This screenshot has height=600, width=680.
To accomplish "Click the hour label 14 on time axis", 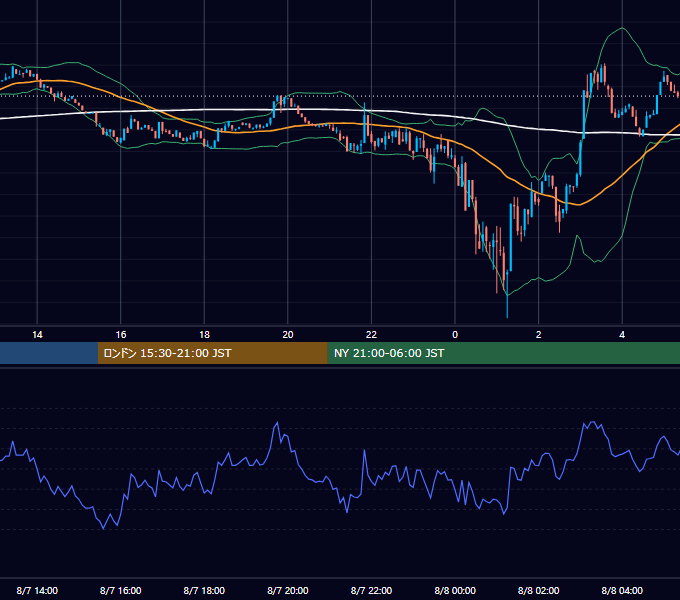I will point(37,335).
